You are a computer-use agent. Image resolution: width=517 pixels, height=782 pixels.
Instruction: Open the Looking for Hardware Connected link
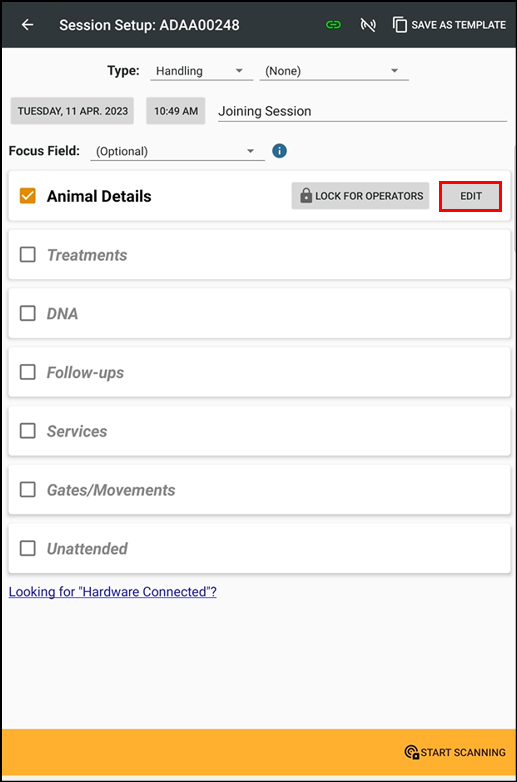pyautogui.click(x=113, y=592)
